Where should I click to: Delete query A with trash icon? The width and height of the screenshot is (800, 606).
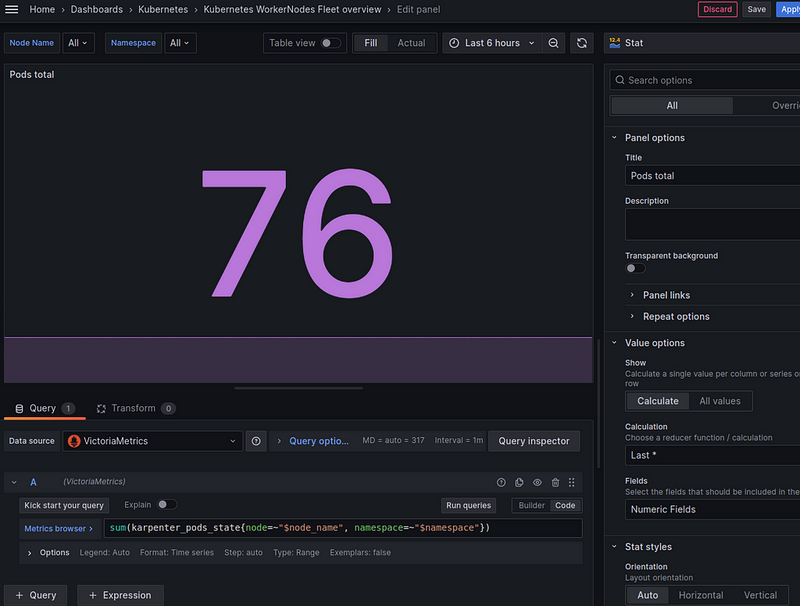point(555,482)
